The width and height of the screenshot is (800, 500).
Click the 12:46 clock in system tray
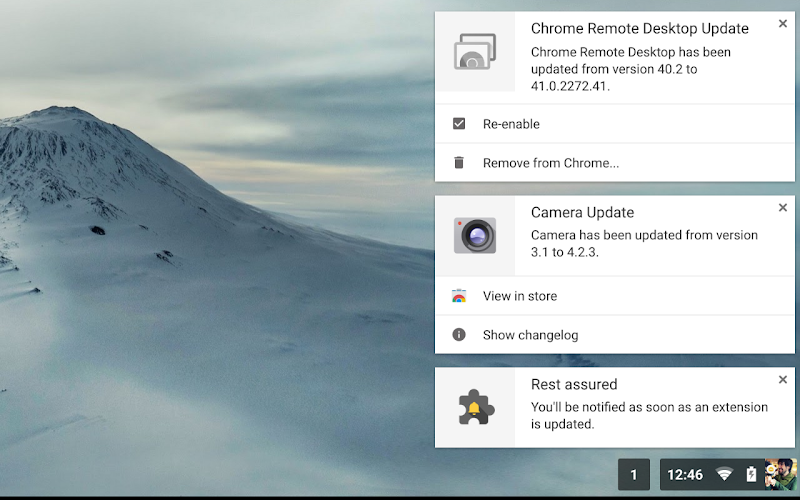point(685,475)
